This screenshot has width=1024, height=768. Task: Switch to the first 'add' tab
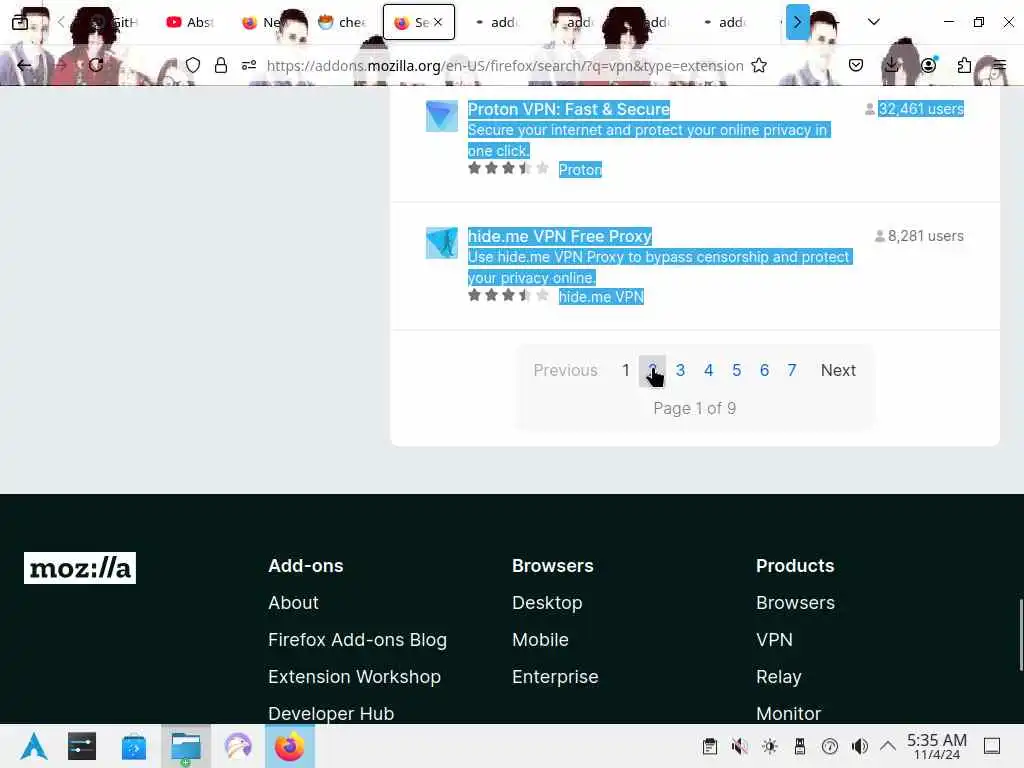point(494,22)
